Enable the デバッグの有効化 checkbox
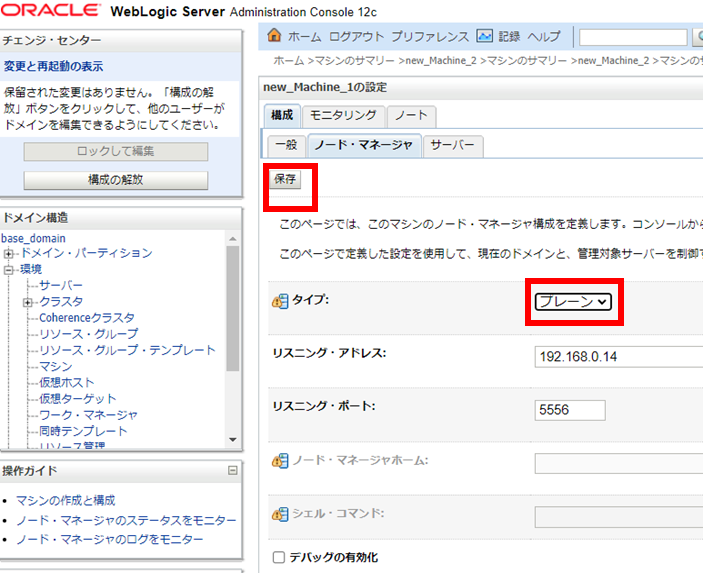The height and width of the screenshot is (573, 703). [x=279, y=557]
